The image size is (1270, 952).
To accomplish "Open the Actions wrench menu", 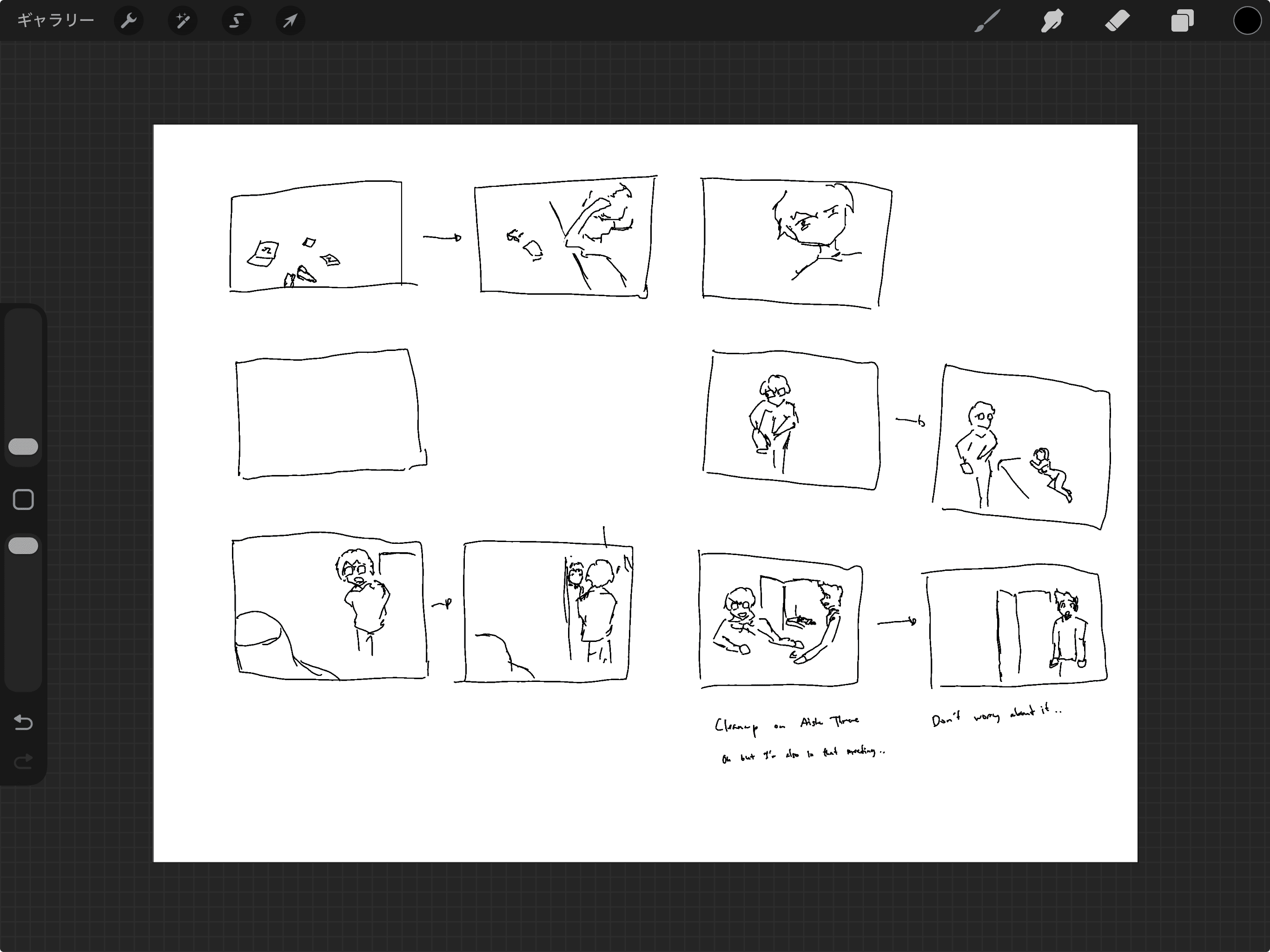I will (129, 21).
